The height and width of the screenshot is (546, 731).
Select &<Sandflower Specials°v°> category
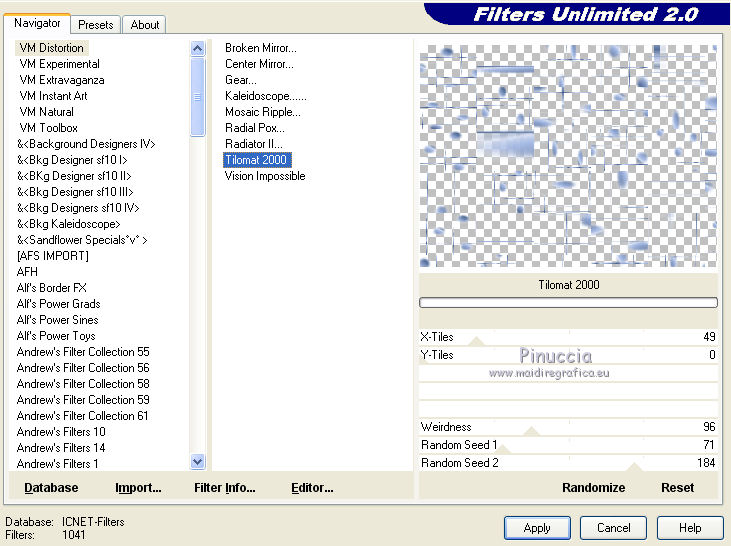pos(83,240)
